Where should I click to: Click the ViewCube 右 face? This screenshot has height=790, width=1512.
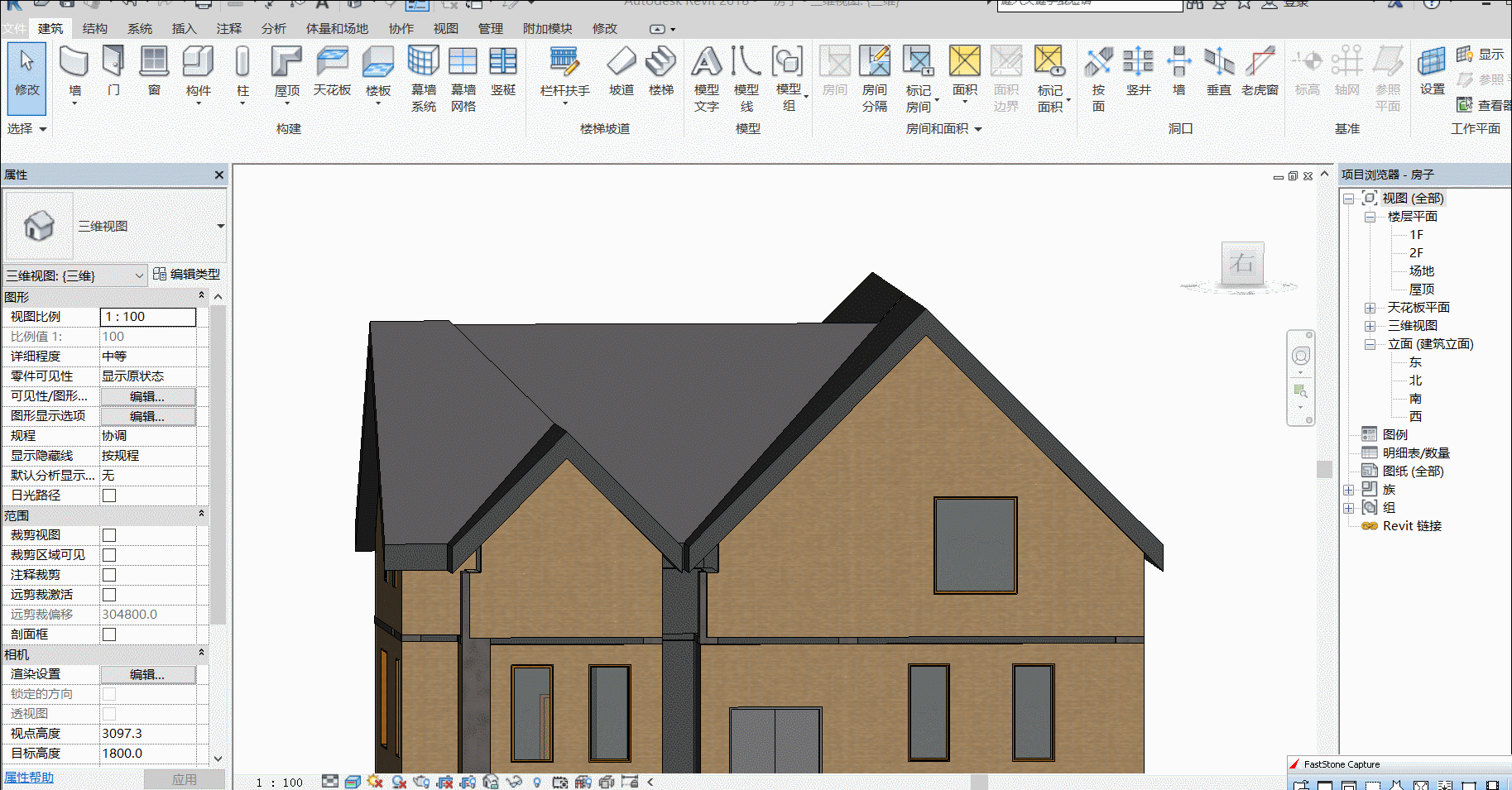click(1242, 264)
